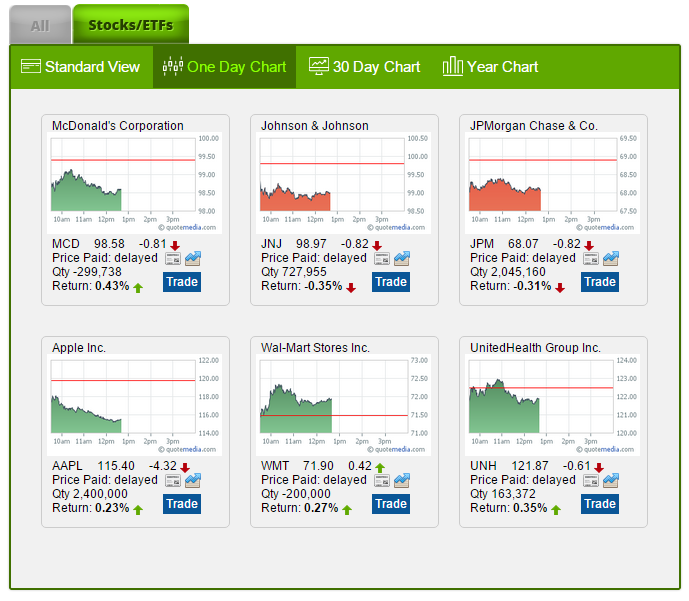
Task: Click the WMT price 71.90
Action: 318,466
